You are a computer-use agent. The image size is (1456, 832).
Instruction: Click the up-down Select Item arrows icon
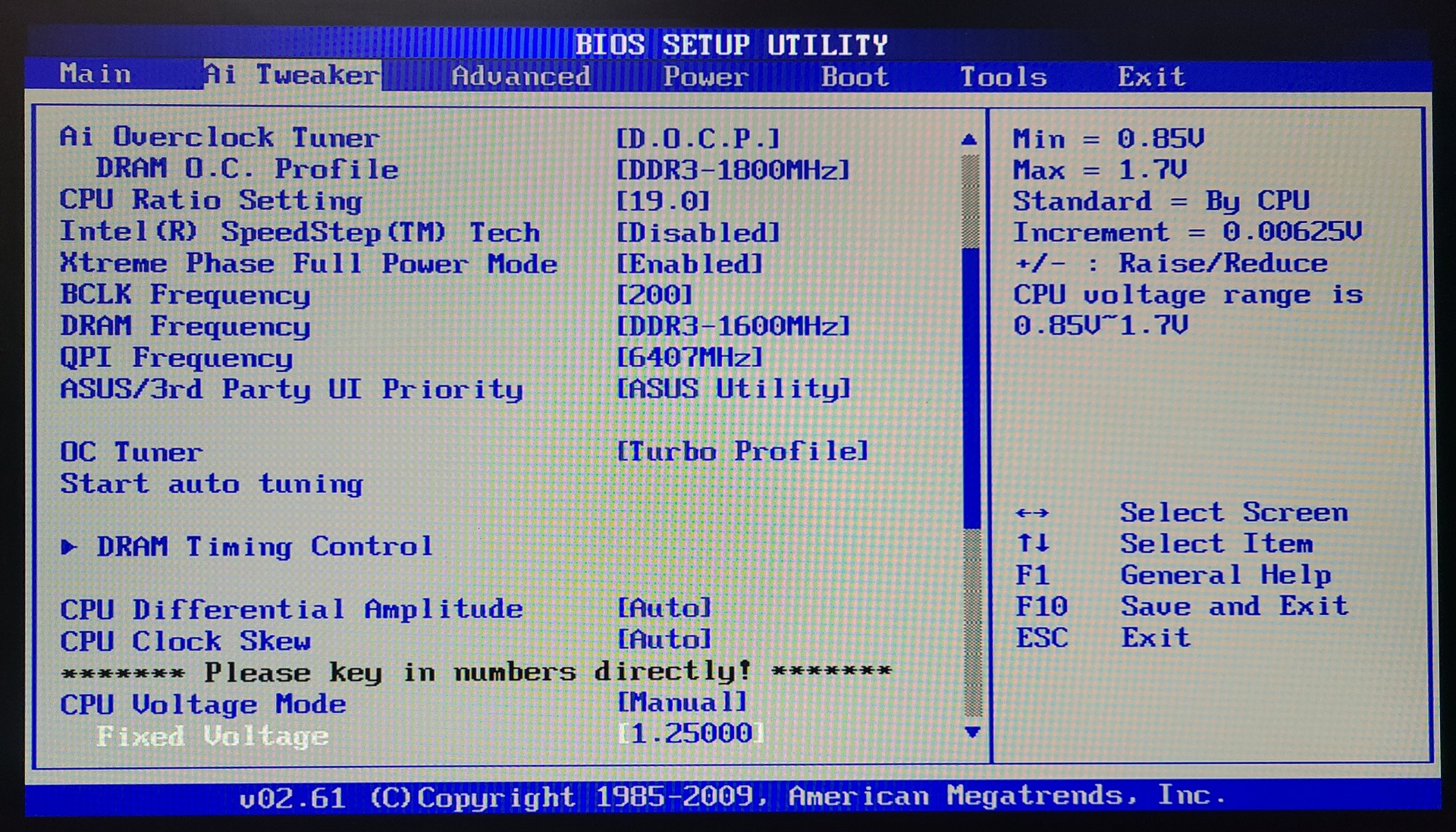coord(1032,544)
